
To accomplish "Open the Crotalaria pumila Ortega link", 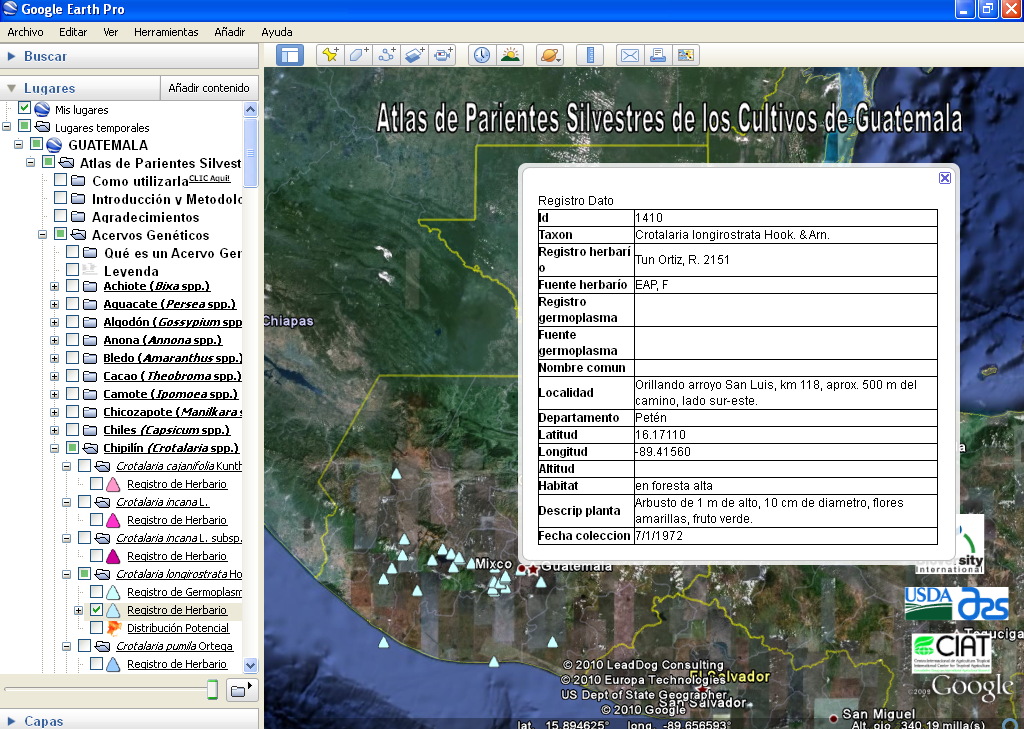I will coord(174,645).
